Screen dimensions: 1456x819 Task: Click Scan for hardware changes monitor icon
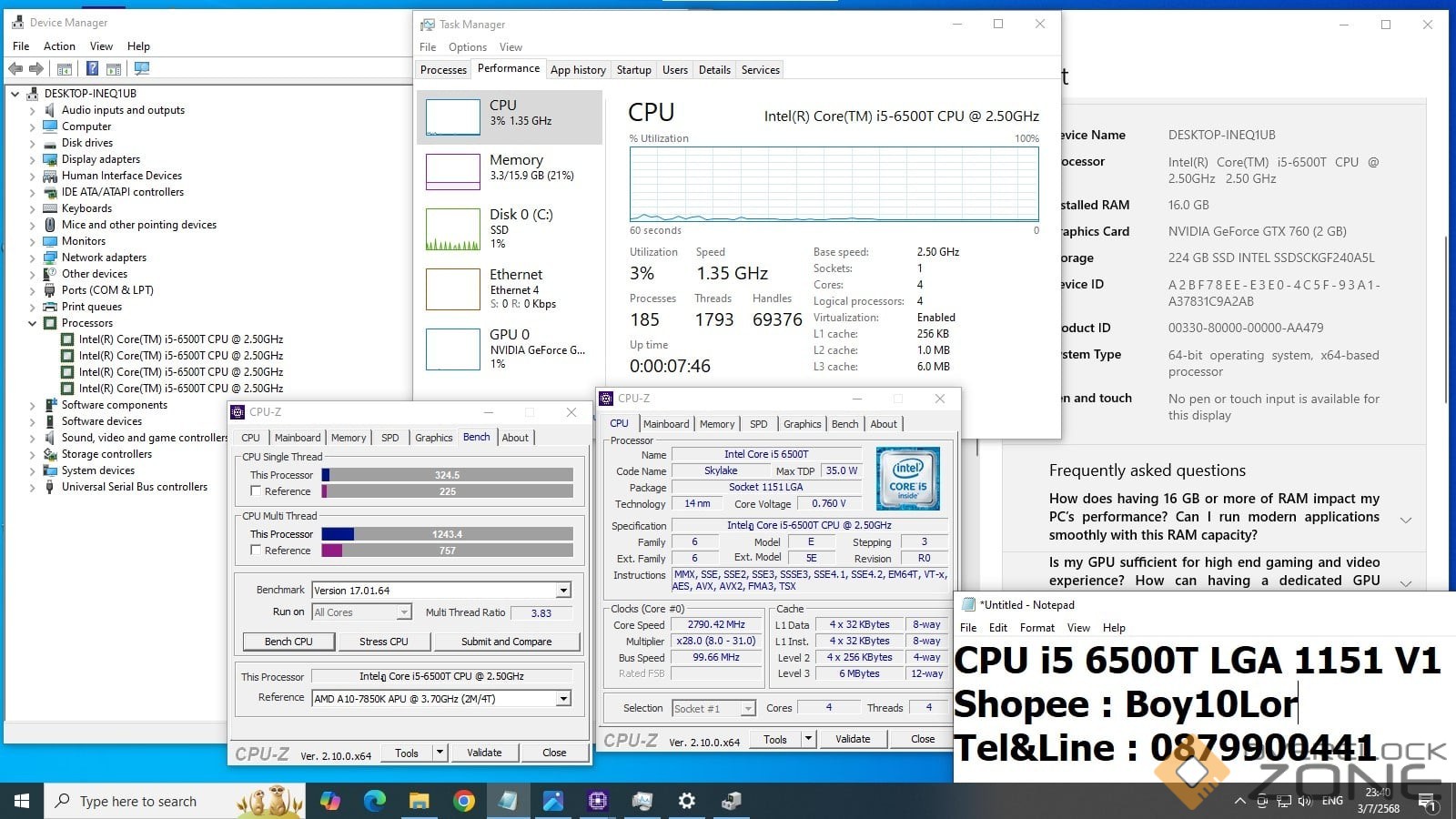(x=141, y=68)
